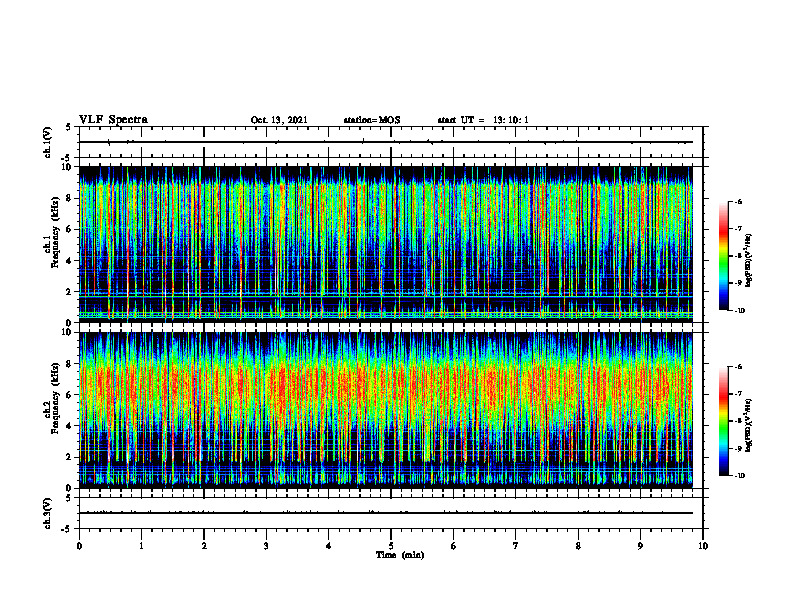
Task: Click the "8" tick label on time axis
Action: 578,546
